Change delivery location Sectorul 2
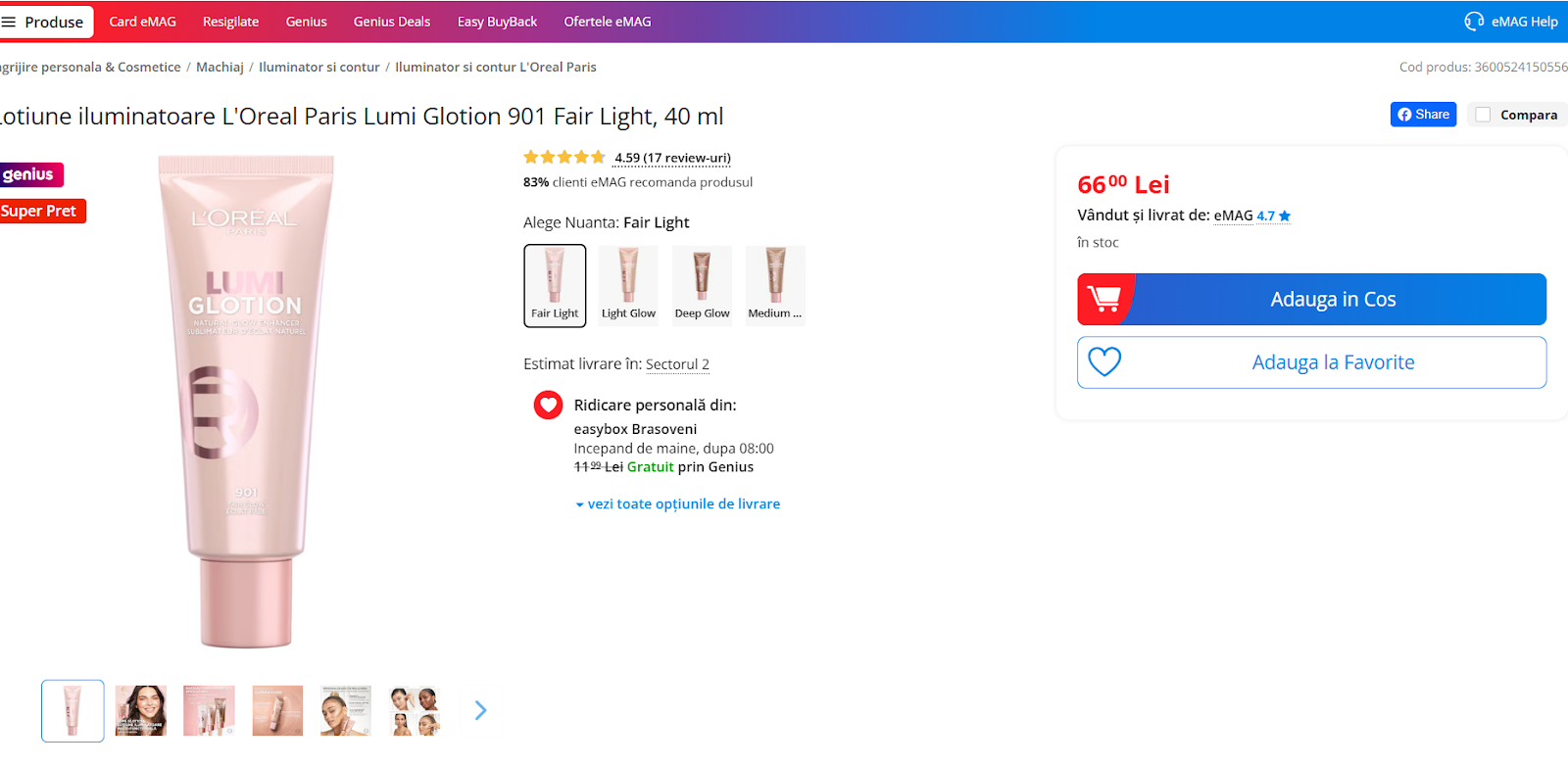The image size is (1568, 767). point(677,364)
